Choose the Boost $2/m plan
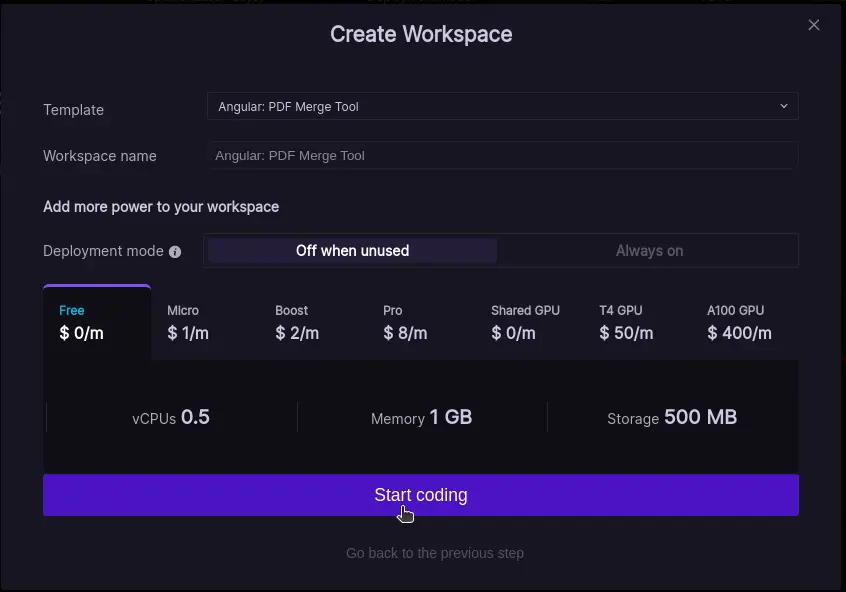The height and width of the screenshot is (592, 846). click(x=313, y=323)
